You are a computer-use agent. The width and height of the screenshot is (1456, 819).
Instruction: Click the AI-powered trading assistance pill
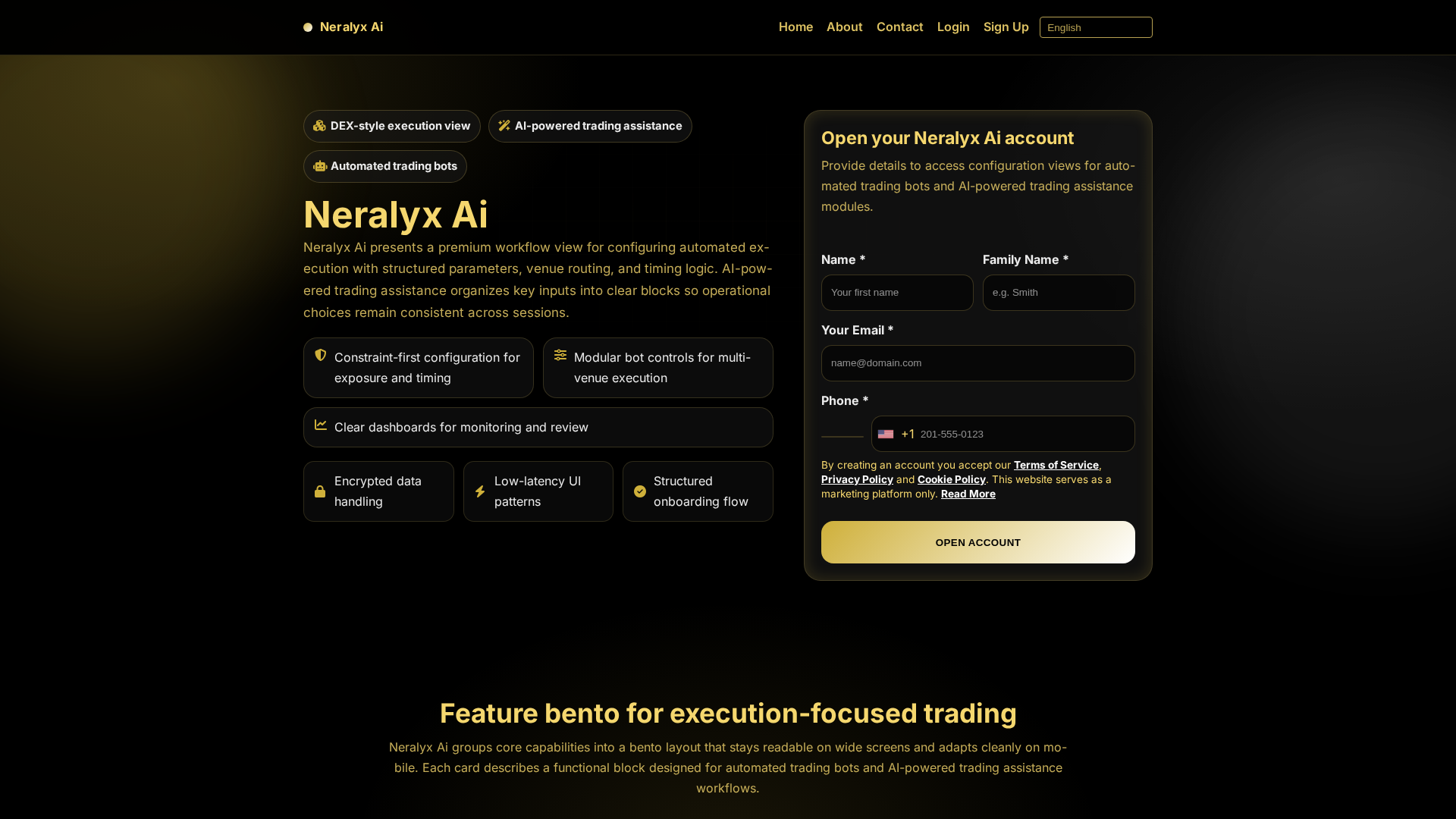(x=590, y=126)
